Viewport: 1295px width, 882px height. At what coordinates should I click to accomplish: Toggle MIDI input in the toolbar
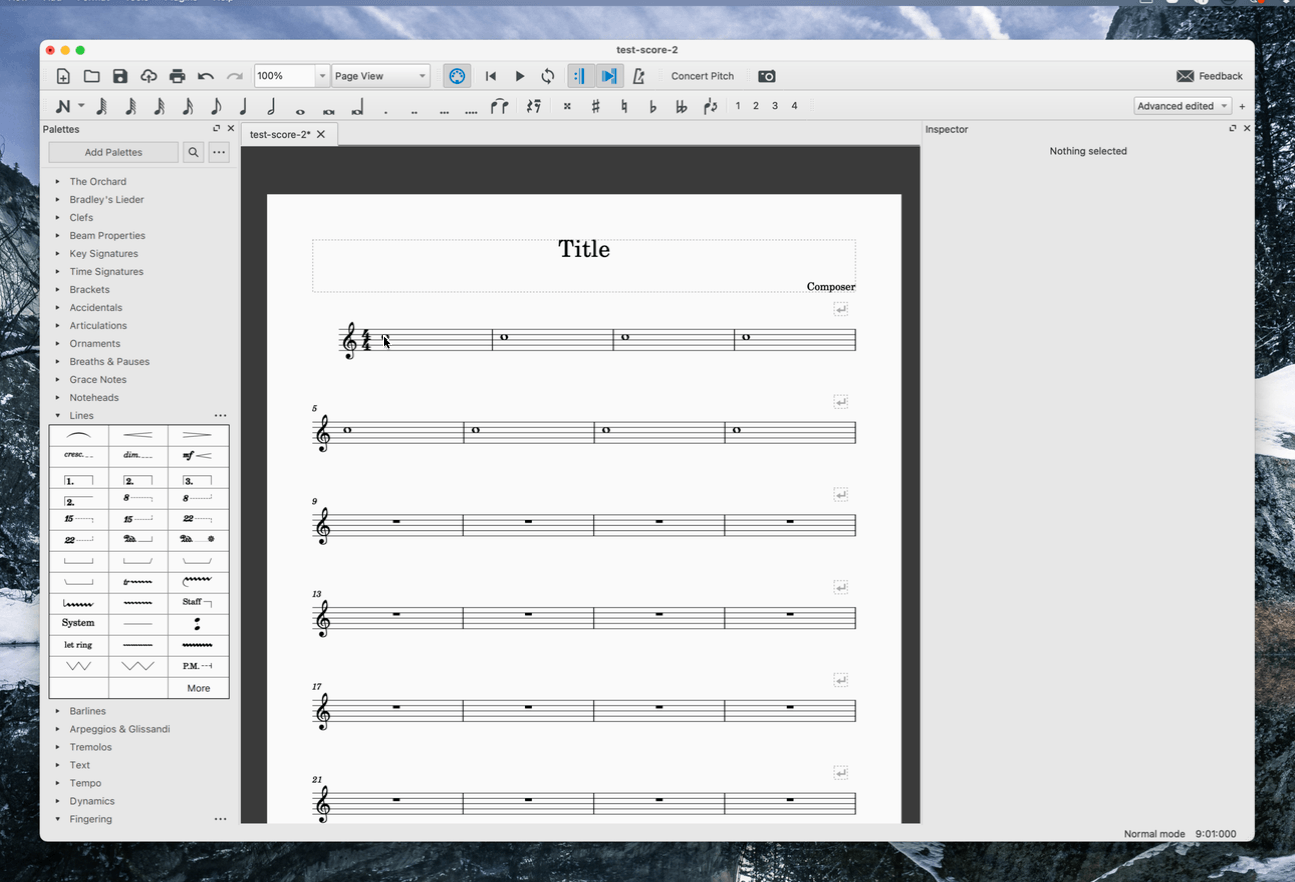[x=457, y=76]
